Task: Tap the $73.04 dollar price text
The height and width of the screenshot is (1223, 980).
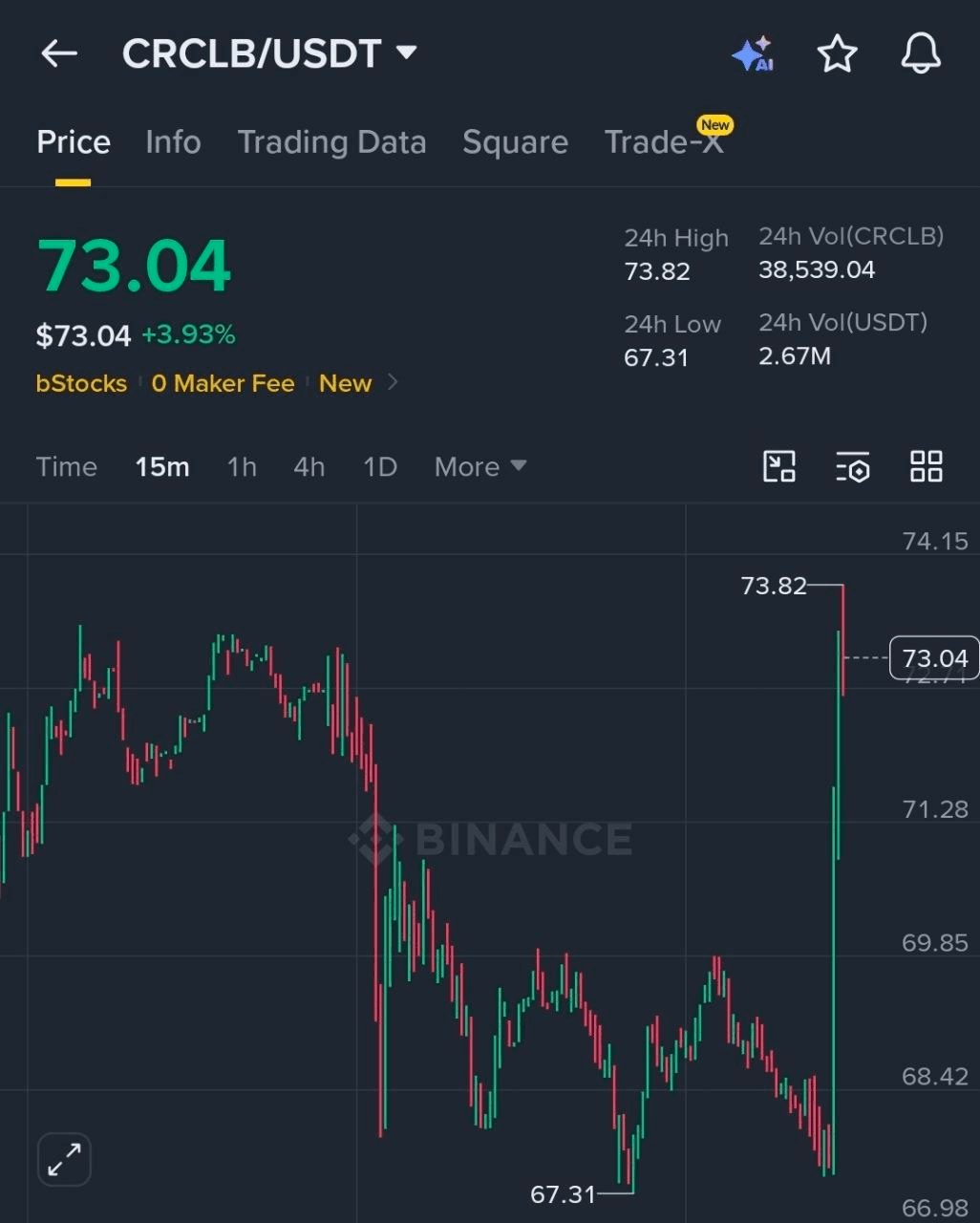Action: [x=83, y=335]
